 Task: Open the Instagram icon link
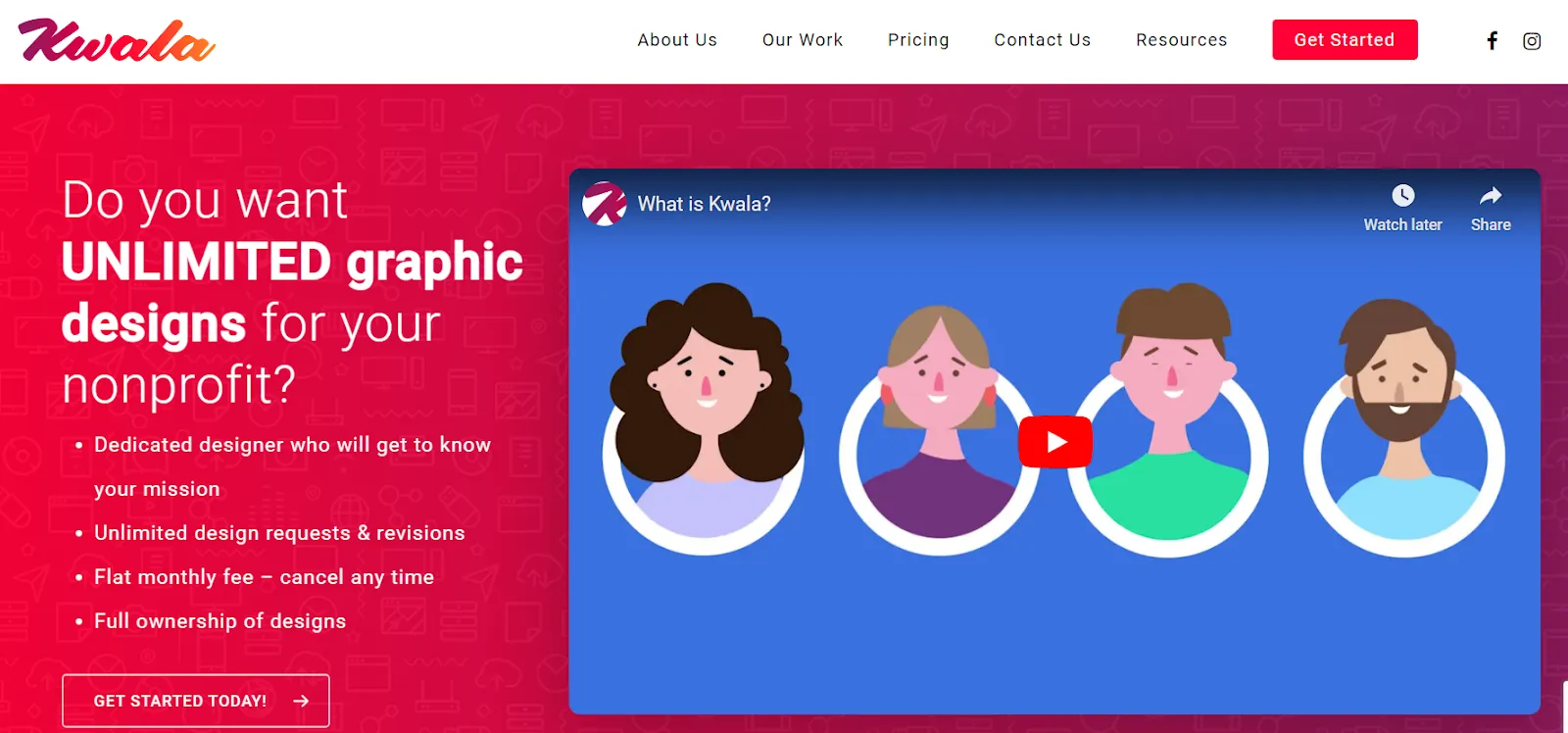[x=1532, y=41]
